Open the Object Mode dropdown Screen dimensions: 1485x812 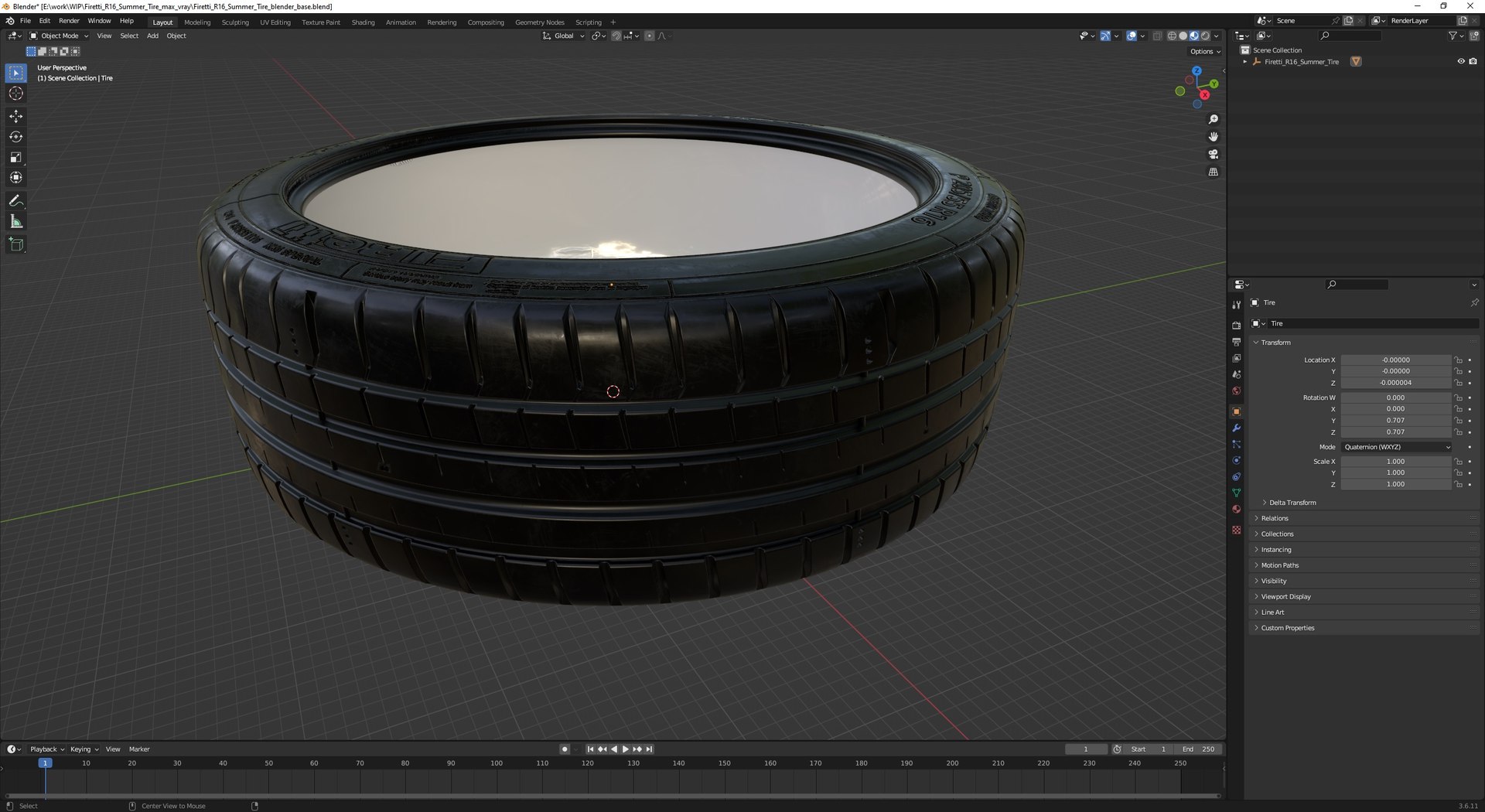[x=59, y=36]
